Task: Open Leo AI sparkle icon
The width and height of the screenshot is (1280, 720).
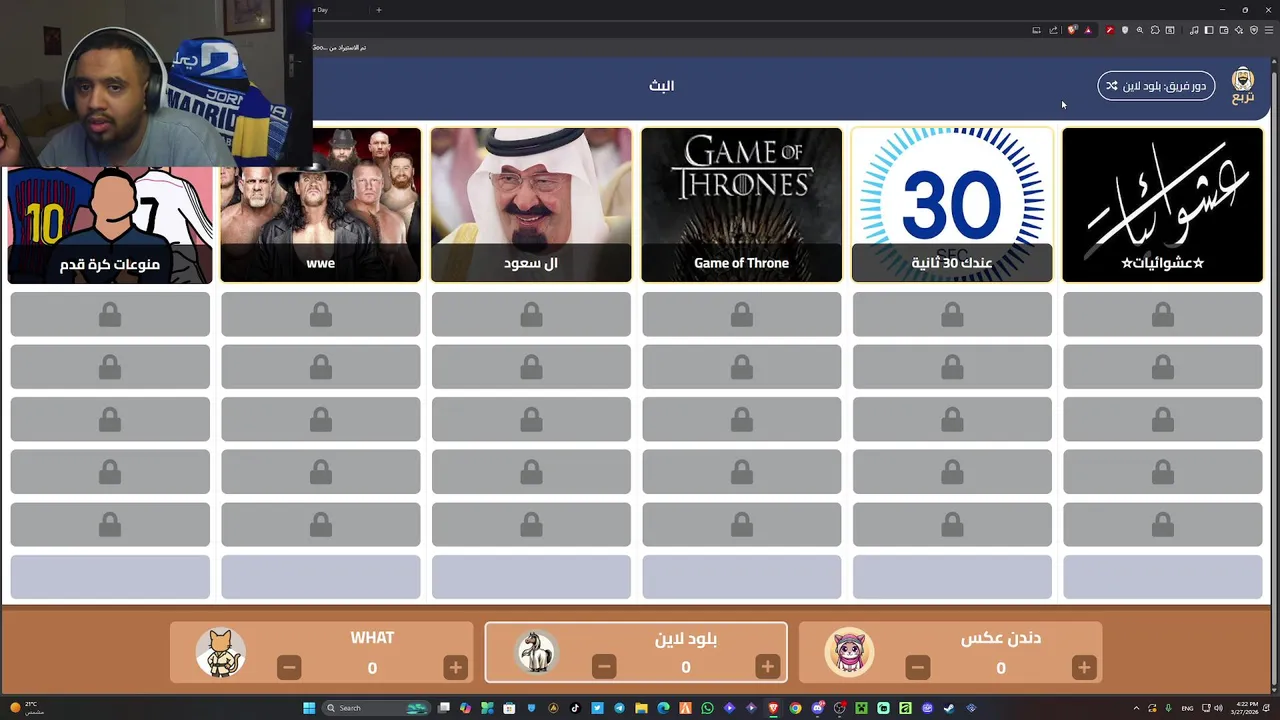Action: 1239,30
